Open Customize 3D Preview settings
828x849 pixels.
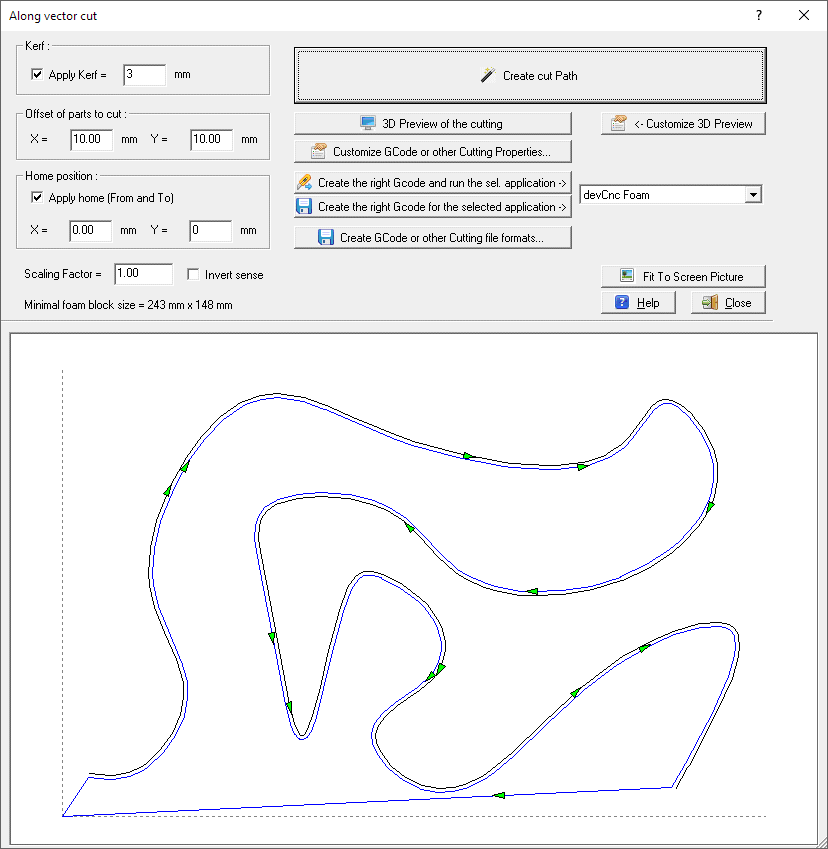point(684,124)
